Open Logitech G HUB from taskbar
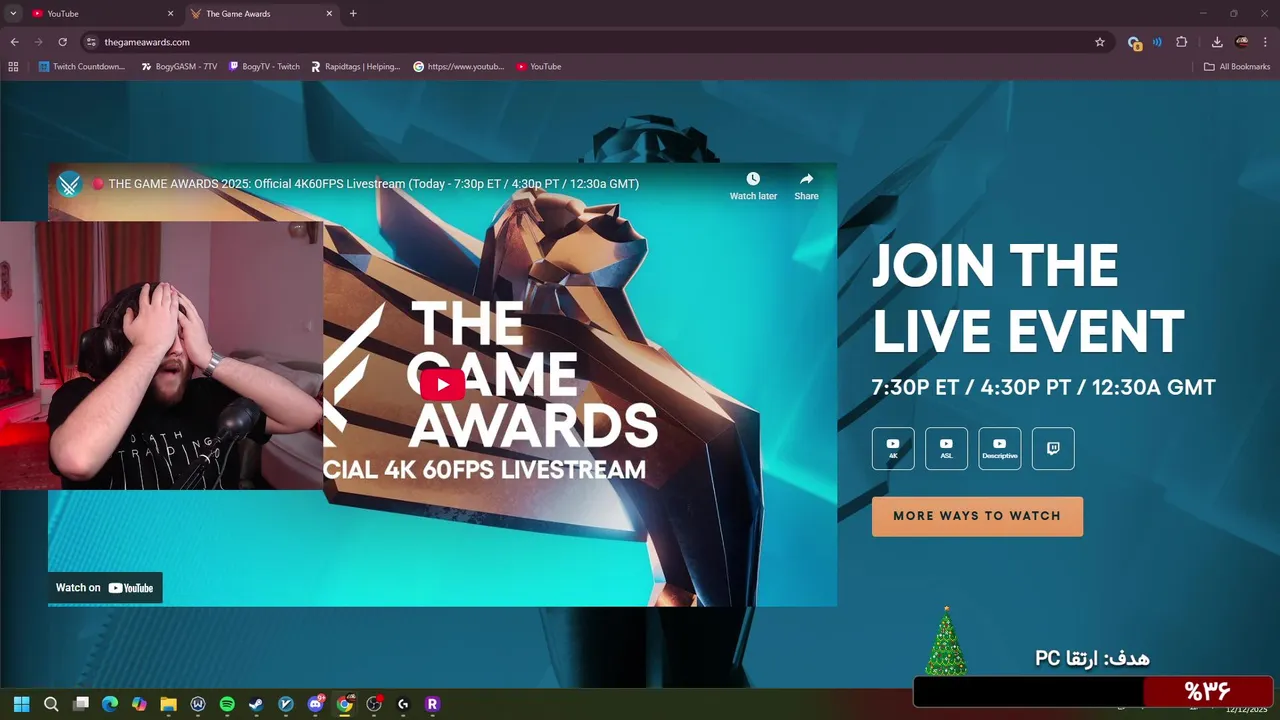Image resolution: width=1280 pixels, height=720 pixels. [x=403, y=704]
